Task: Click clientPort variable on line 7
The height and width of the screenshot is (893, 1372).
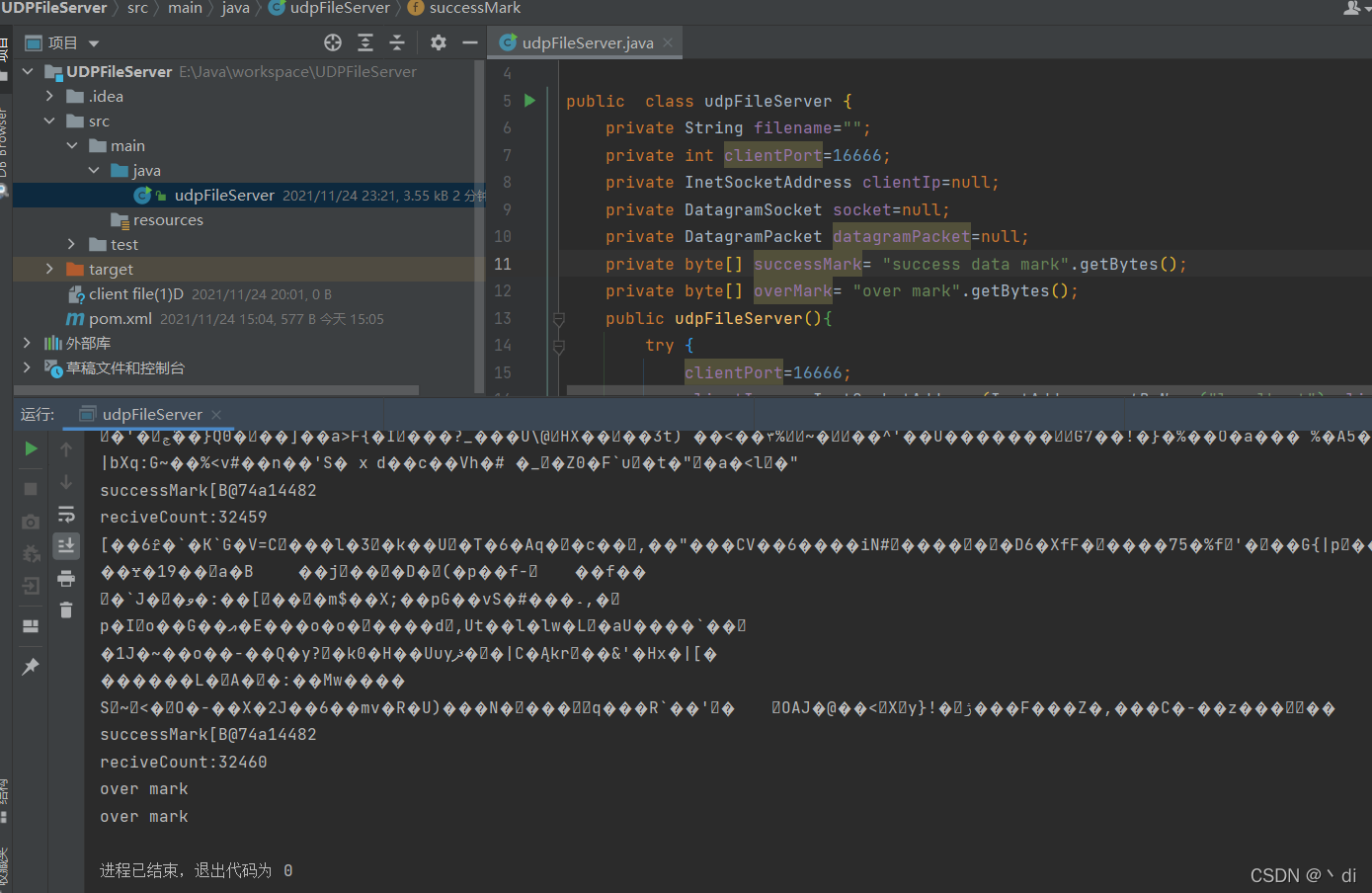Action: (x=773, y=155)
